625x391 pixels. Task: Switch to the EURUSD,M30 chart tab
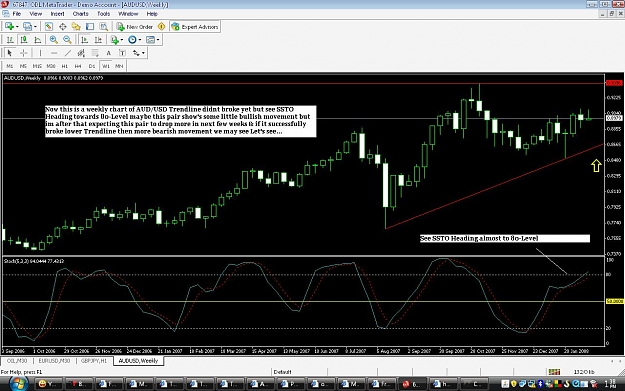click(x=54, y=361)
